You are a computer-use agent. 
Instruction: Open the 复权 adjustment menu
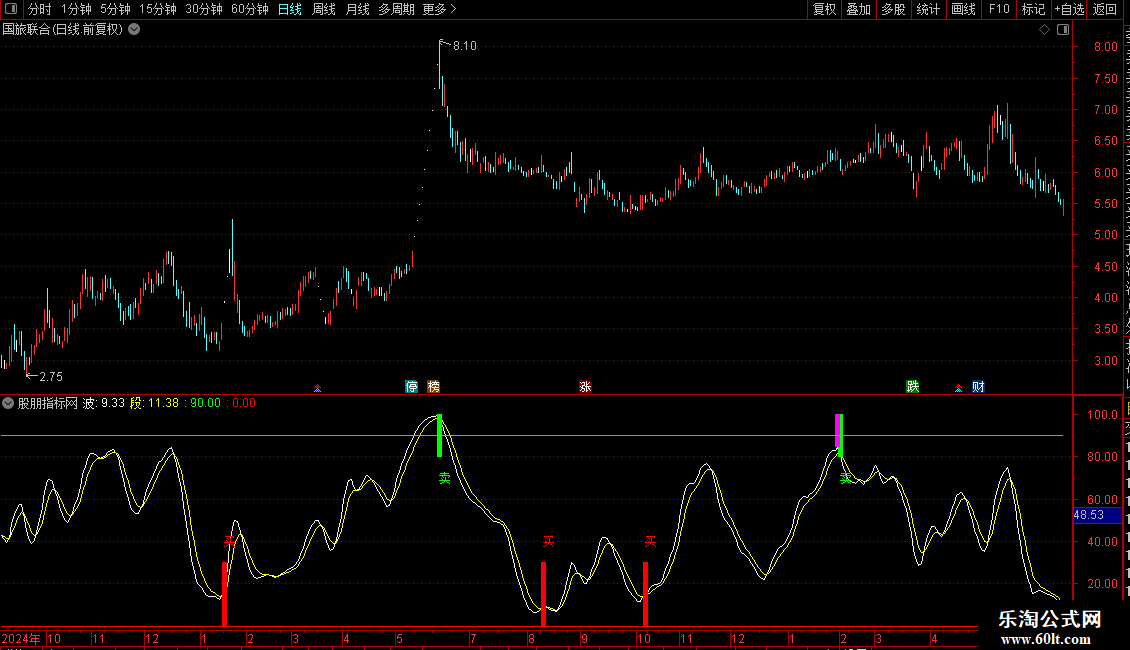(824, 9)
